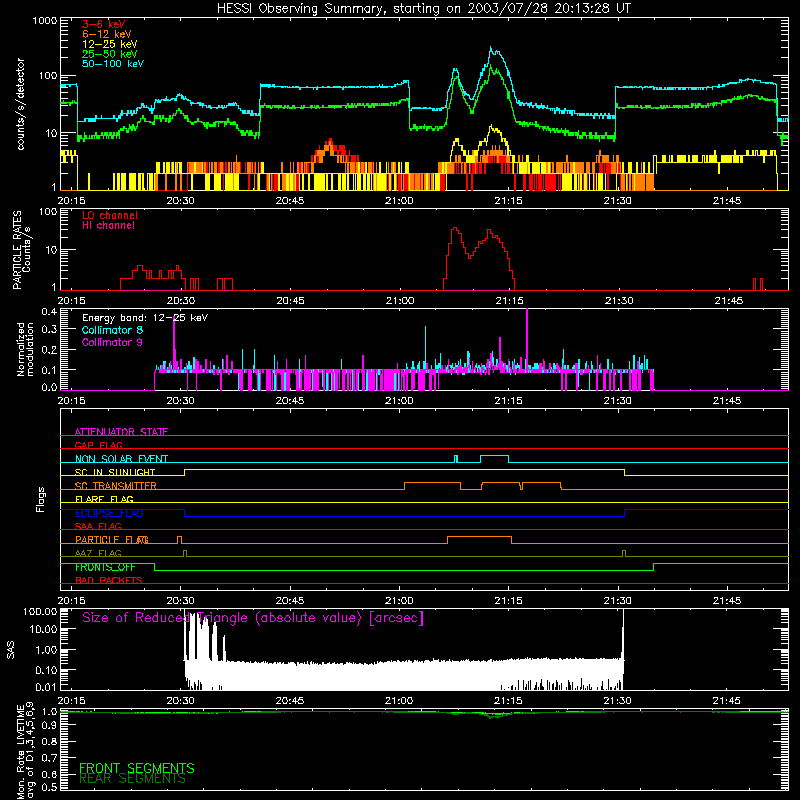Click 20:15 time label under counts panel
This screenshot has width=800, height=800.
click(72, 201)
